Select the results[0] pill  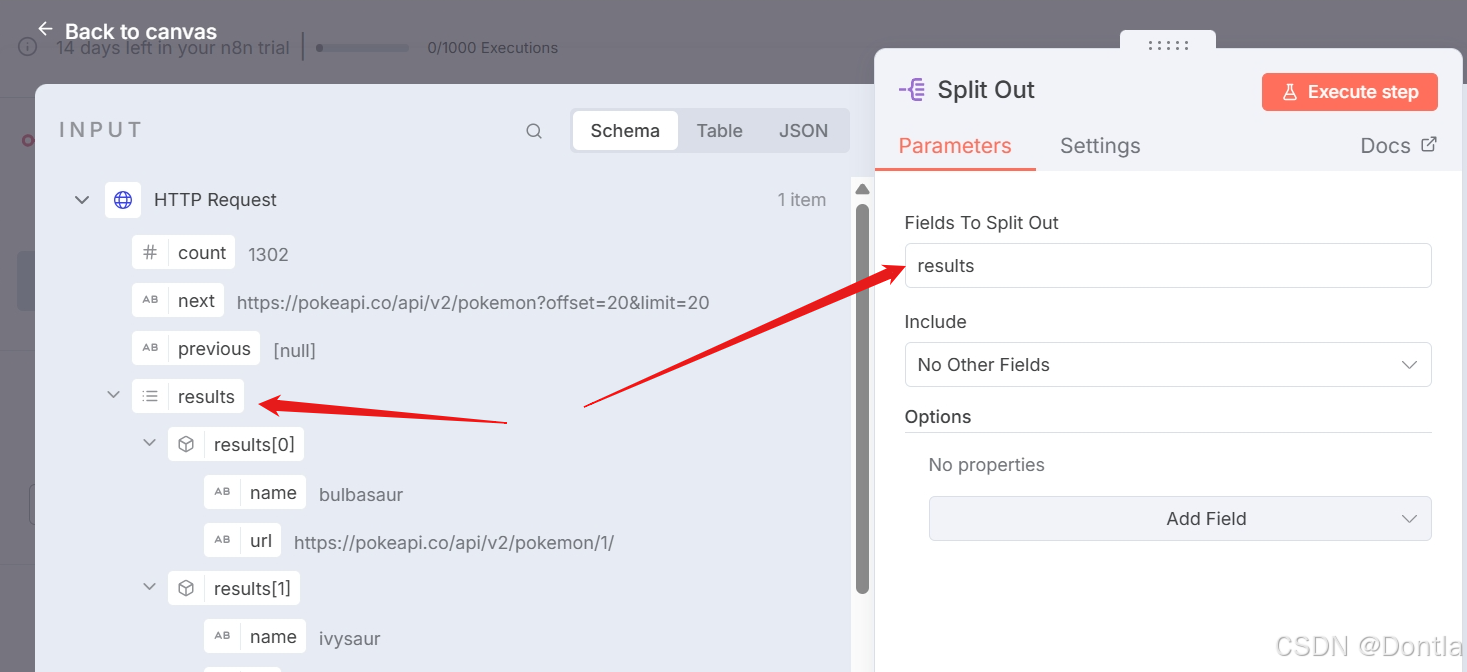coord(236,445)
